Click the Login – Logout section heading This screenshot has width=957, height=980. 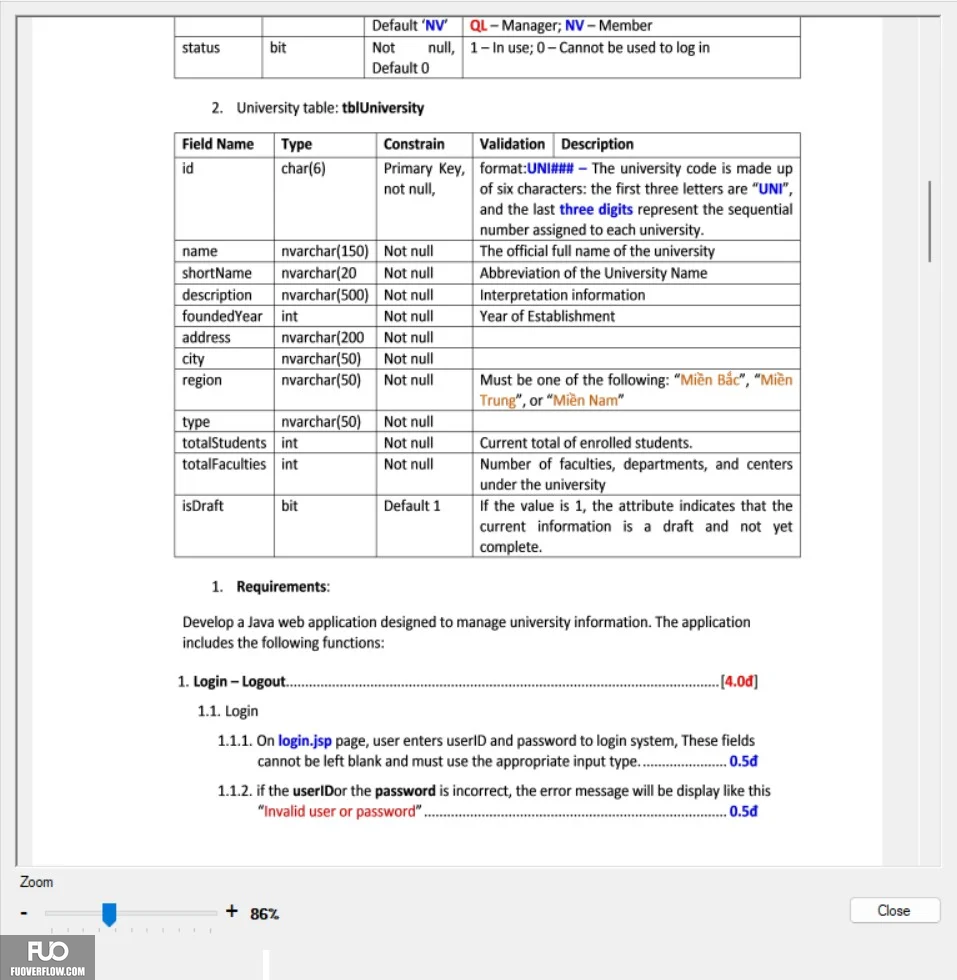coord(239,681)
